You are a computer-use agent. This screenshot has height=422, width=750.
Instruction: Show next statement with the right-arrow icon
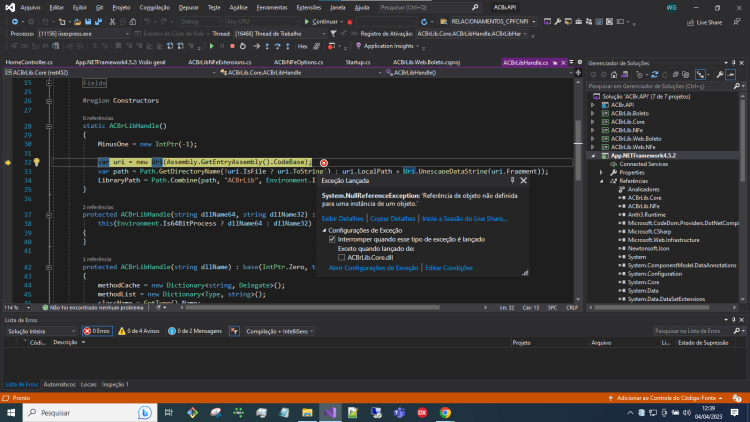coord(256,46)
